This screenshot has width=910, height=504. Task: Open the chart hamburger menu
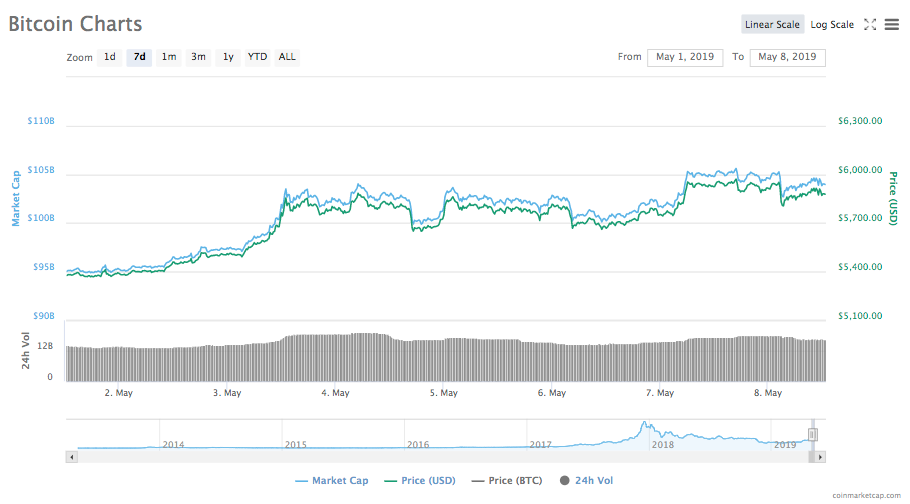coord(891,24)
